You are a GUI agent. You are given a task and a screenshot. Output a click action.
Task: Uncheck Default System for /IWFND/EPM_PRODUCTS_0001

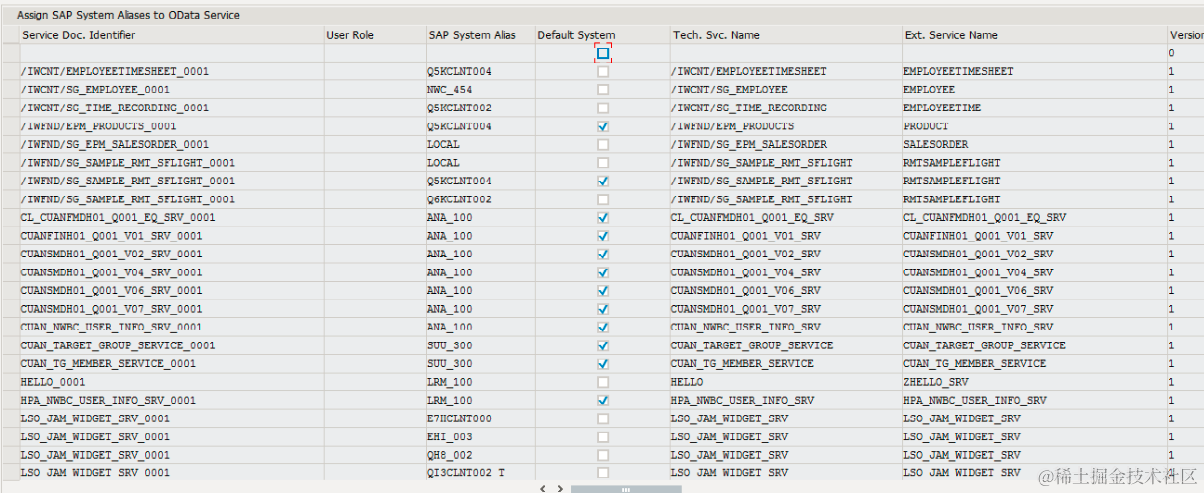coord(603,126)
